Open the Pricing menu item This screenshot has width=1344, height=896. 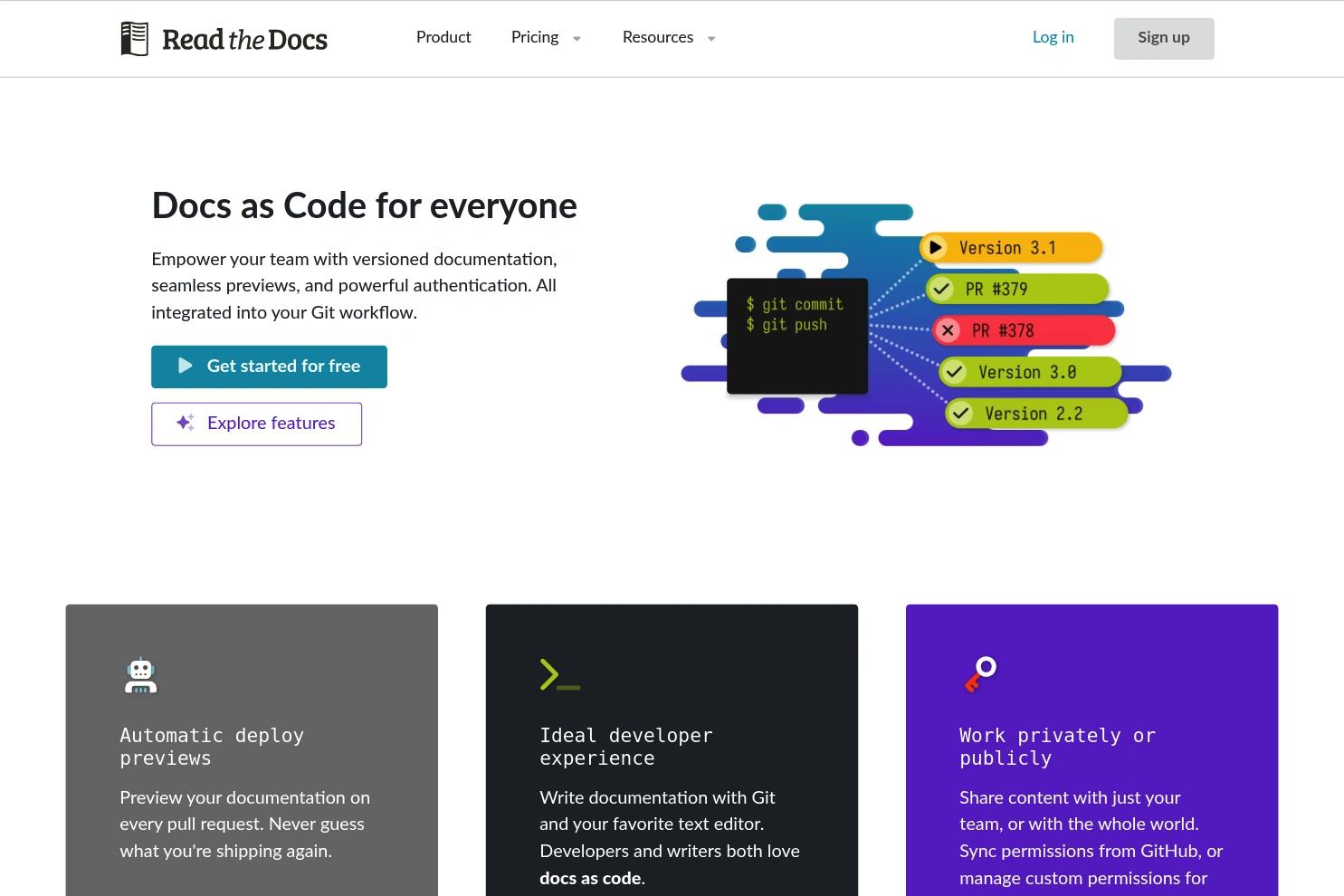[534, 37]
